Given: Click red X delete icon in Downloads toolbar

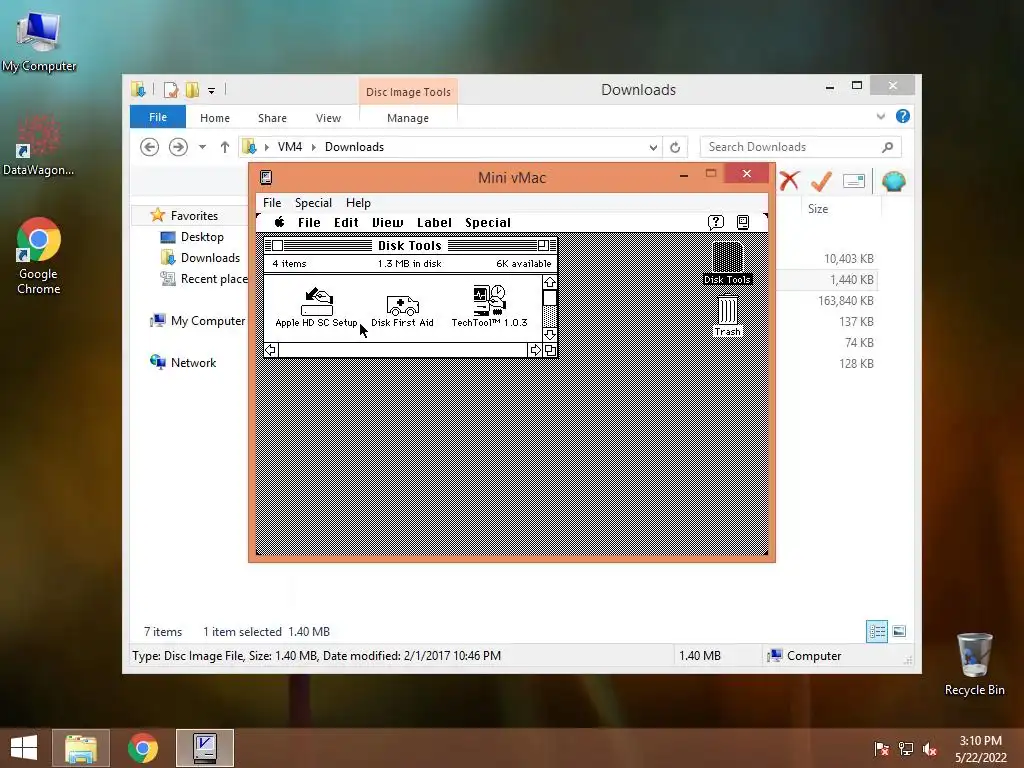Looking at the screenshot, I should click(789, 181).
